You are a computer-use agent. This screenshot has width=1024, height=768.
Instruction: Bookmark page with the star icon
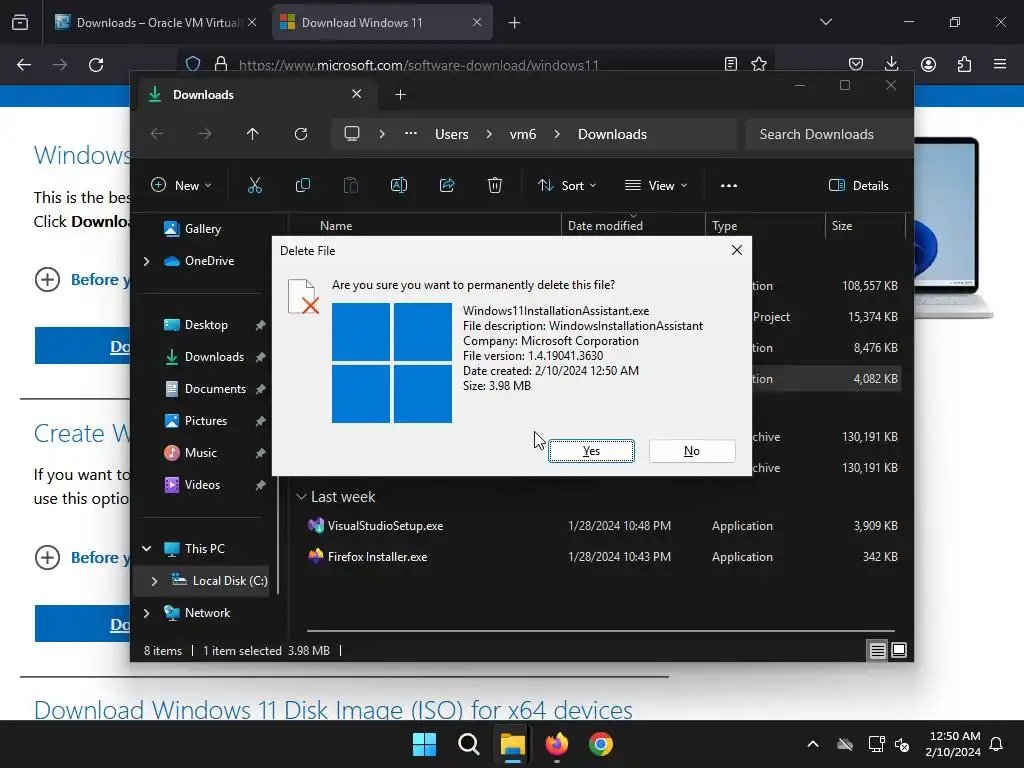pos(759,64)
